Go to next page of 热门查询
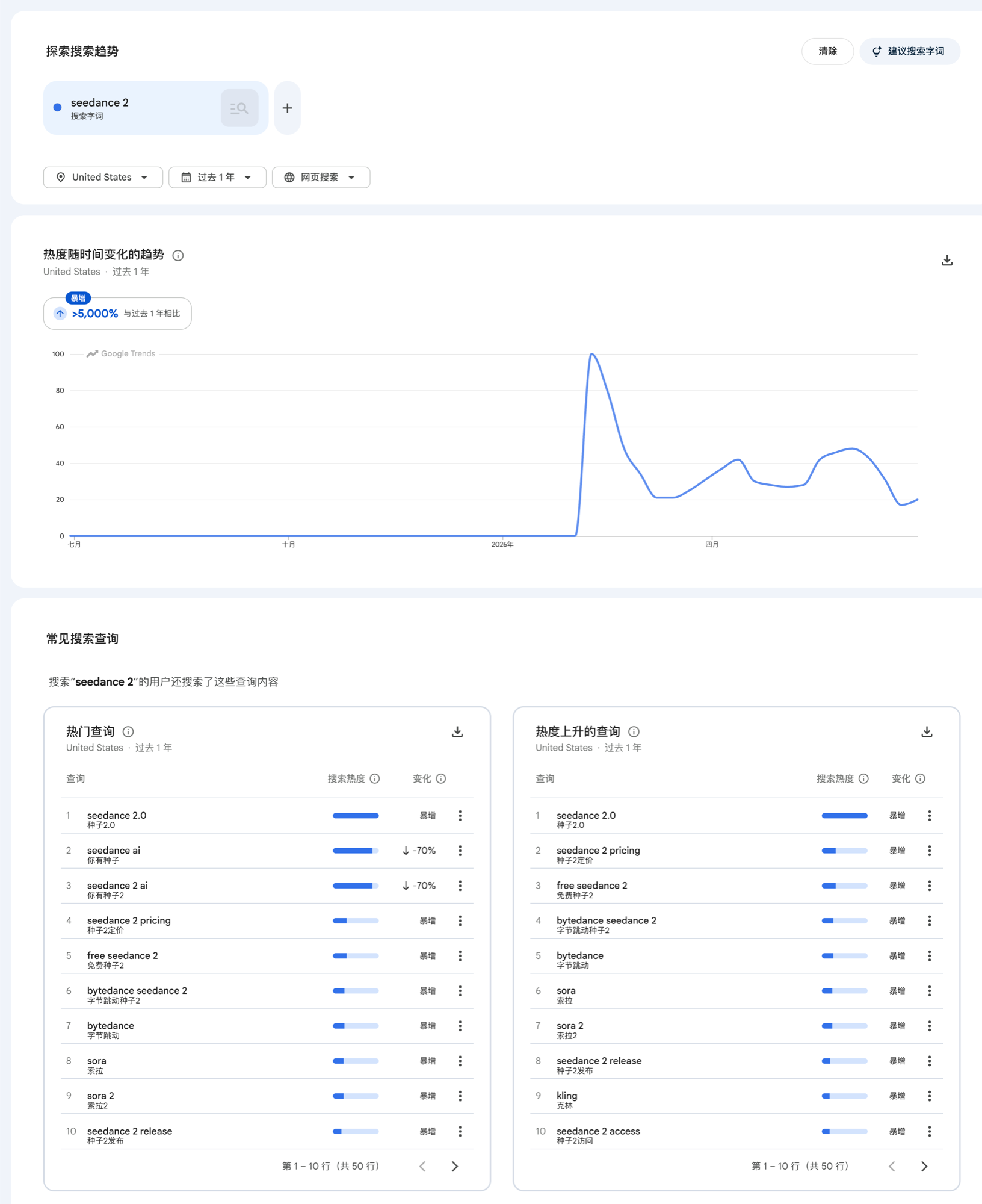The image size is (982, 1204). [x=455, y=1166]
